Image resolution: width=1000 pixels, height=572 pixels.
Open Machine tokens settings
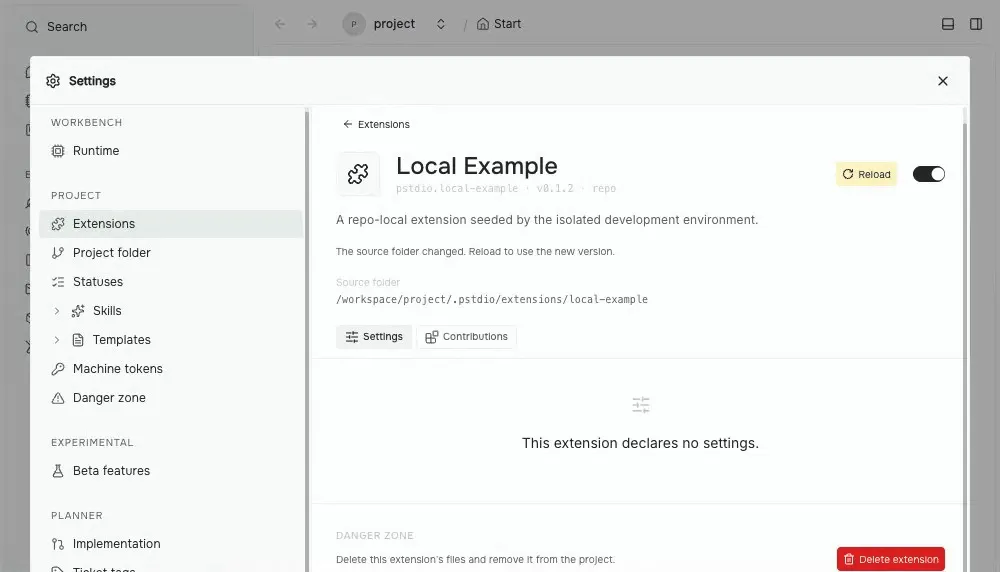(170, 369)
